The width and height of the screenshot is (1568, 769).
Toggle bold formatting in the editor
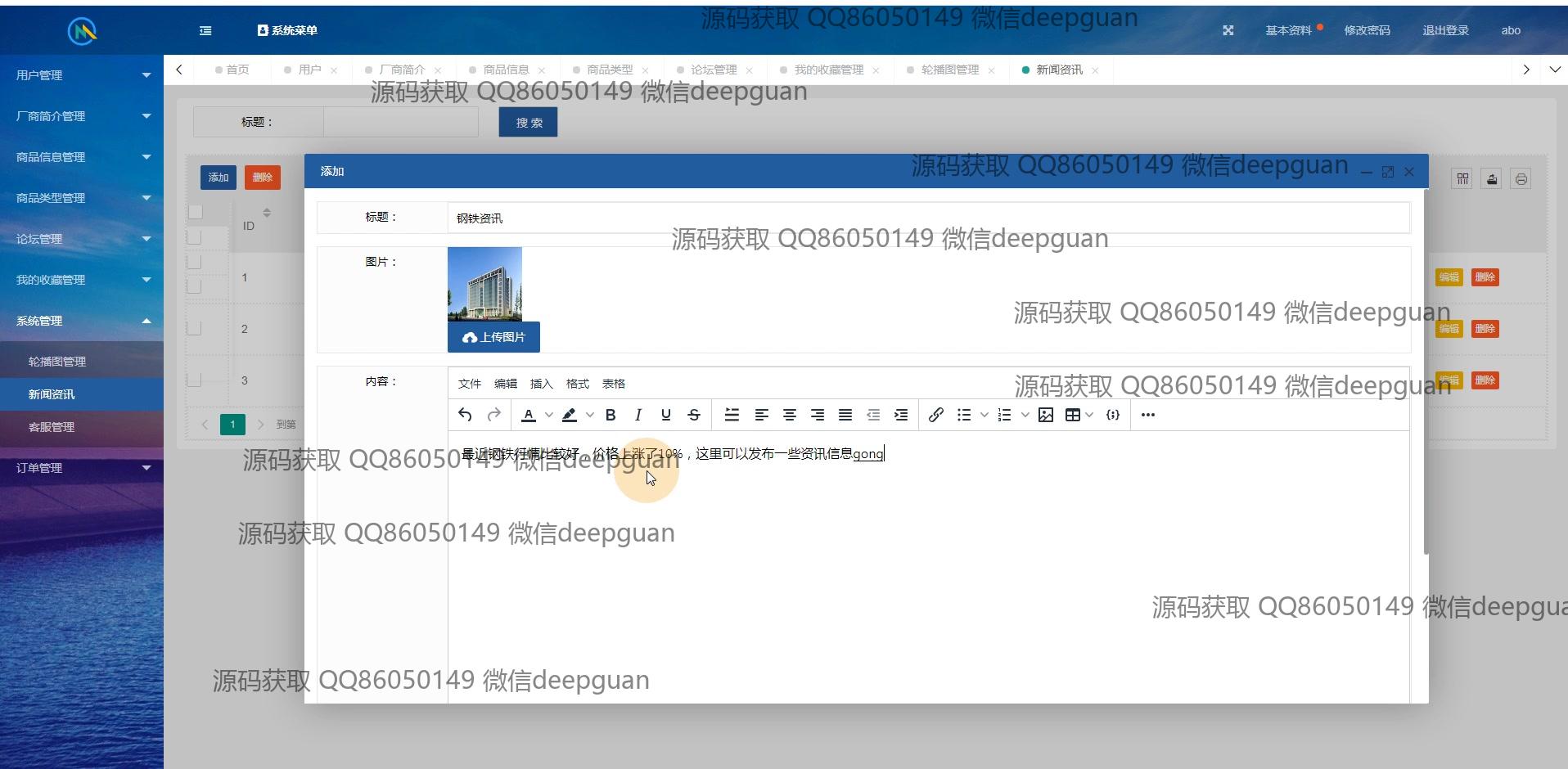tap(611, 415)
